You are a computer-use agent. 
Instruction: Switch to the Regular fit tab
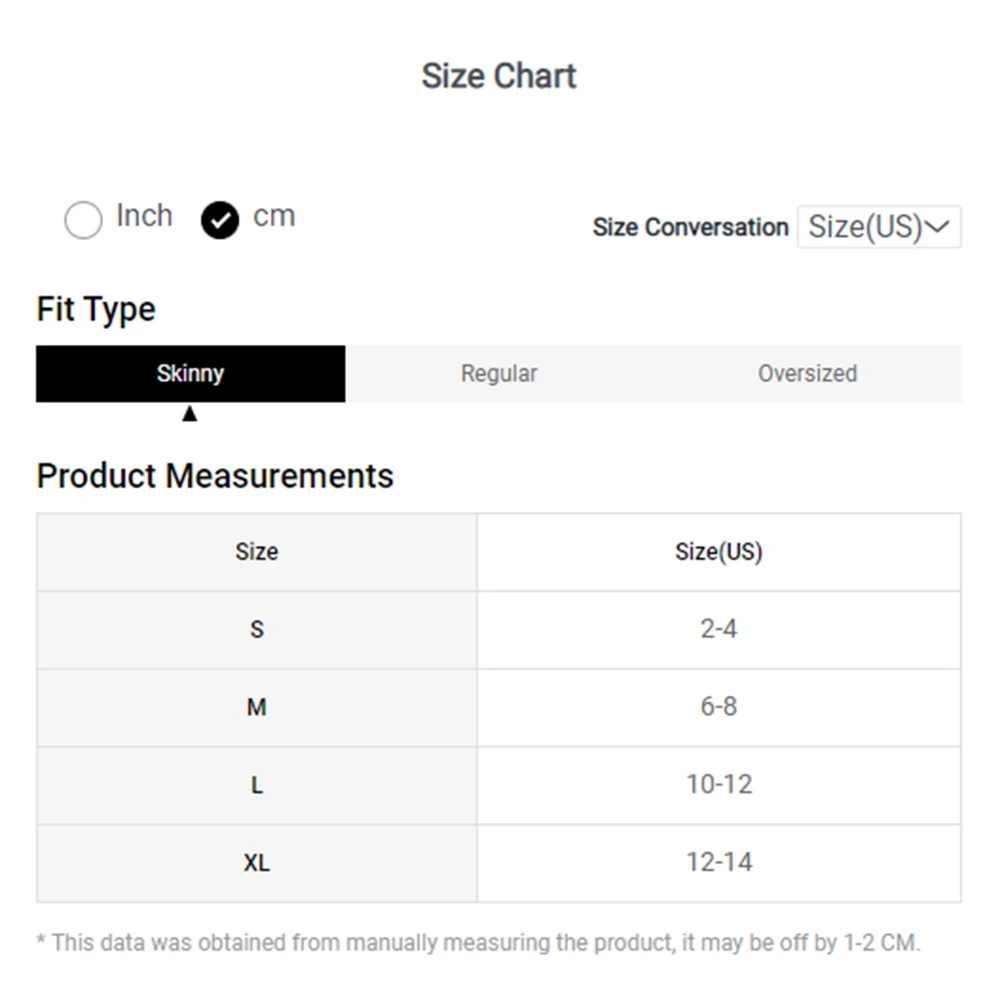coord(499,374)
